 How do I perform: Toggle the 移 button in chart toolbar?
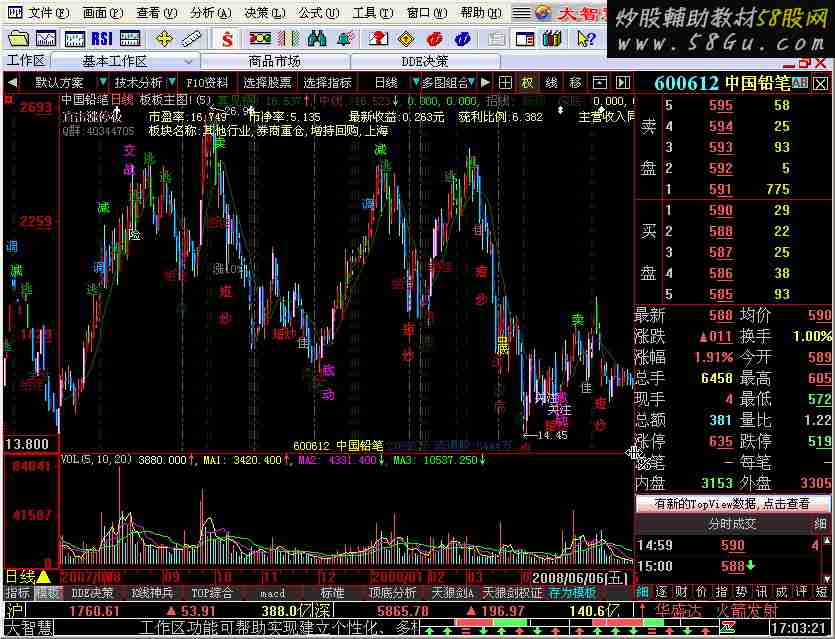pos(576,83)
